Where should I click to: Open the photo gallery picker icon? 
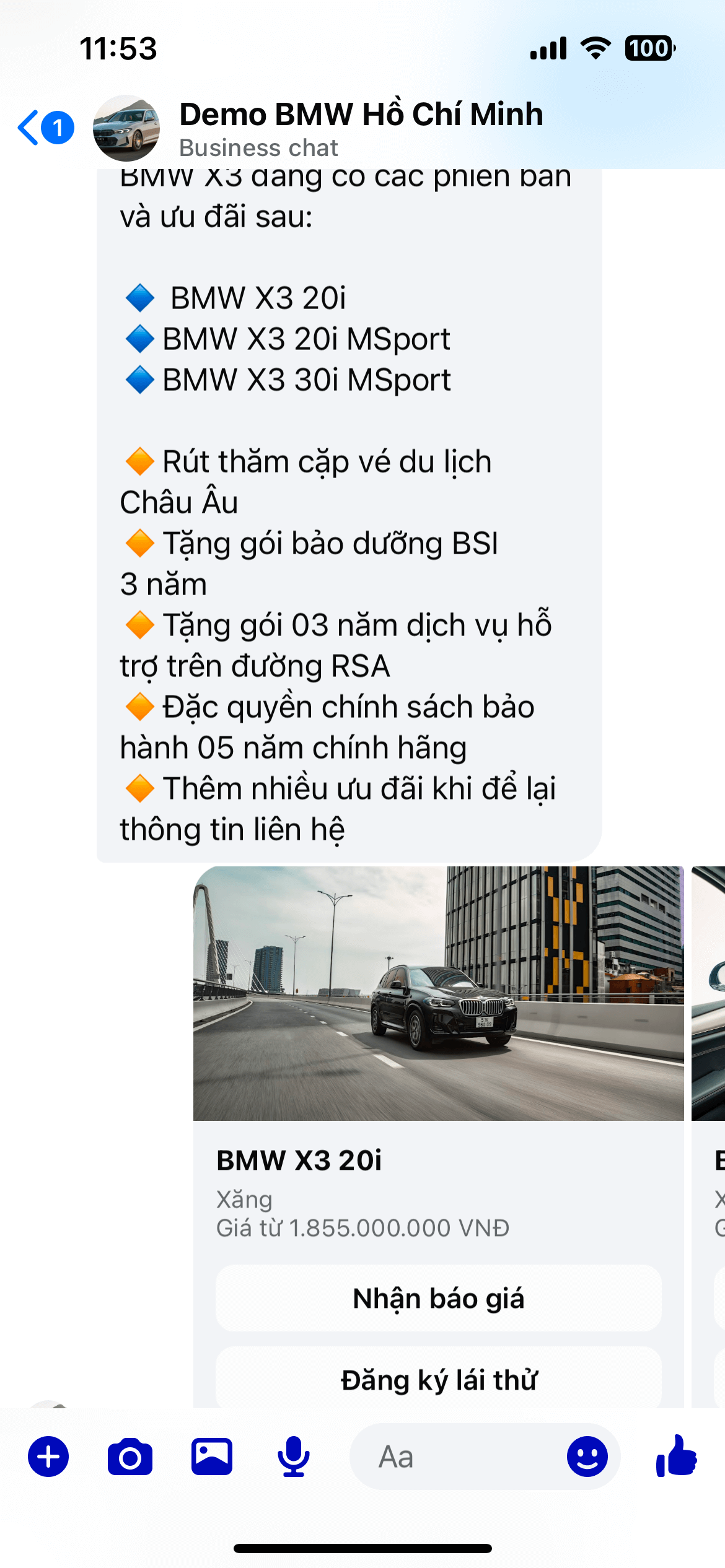(212, 1457)
